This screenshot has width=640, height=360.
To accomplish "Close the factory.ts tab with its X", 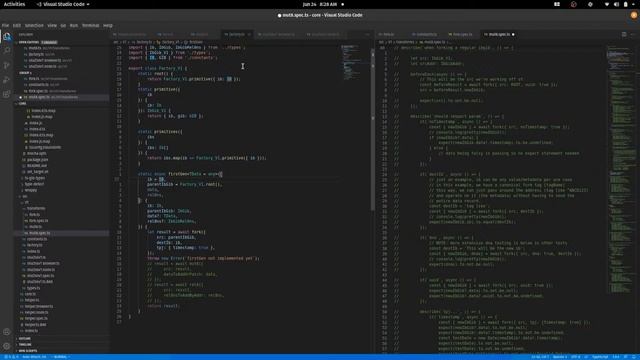I will 249,34.
